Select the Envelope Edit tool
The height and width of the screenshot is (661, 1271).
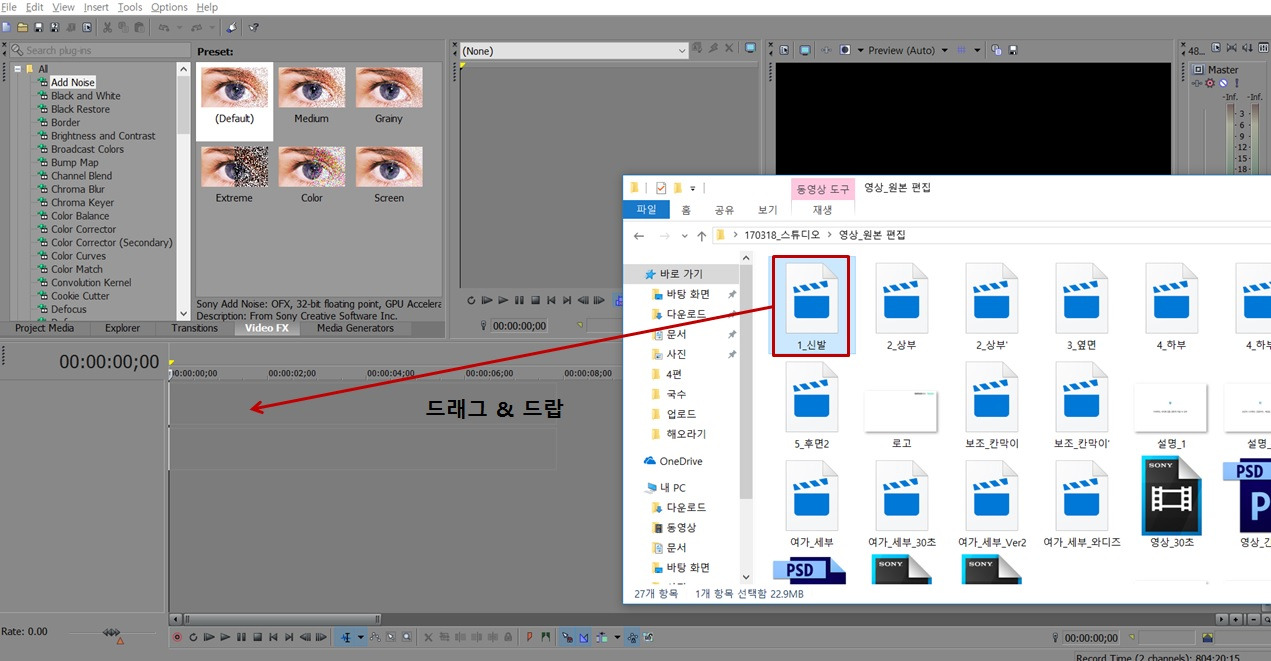pyautogui.click(x=375, y=637)
